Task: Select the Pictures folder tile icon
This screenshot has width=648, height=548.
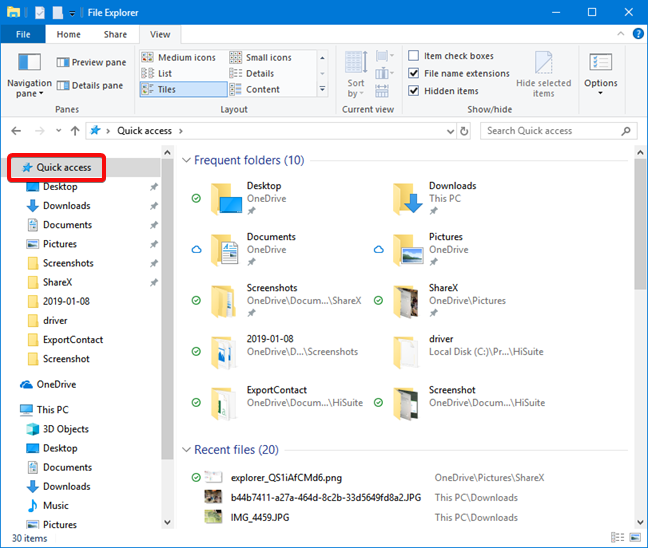Action: pyautogui.click(x=408, y=250)
